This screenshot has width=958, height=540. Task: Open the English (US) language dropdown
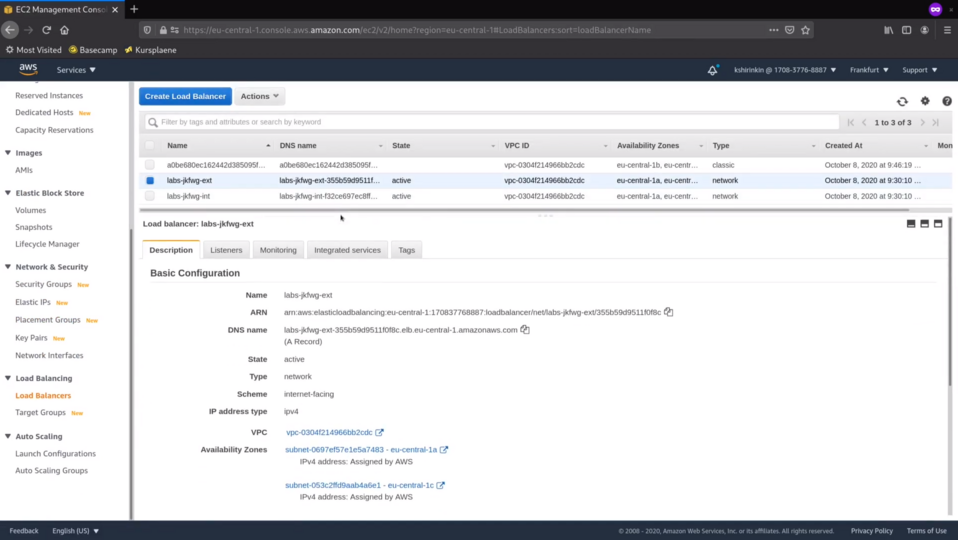pyautogui.click(x=75, y=531)
